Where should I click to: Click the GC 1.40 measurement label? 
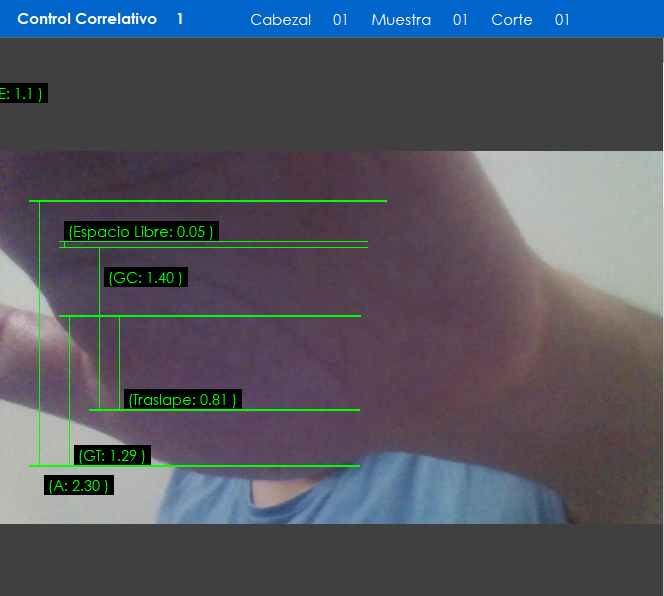[x=145, y=277]
